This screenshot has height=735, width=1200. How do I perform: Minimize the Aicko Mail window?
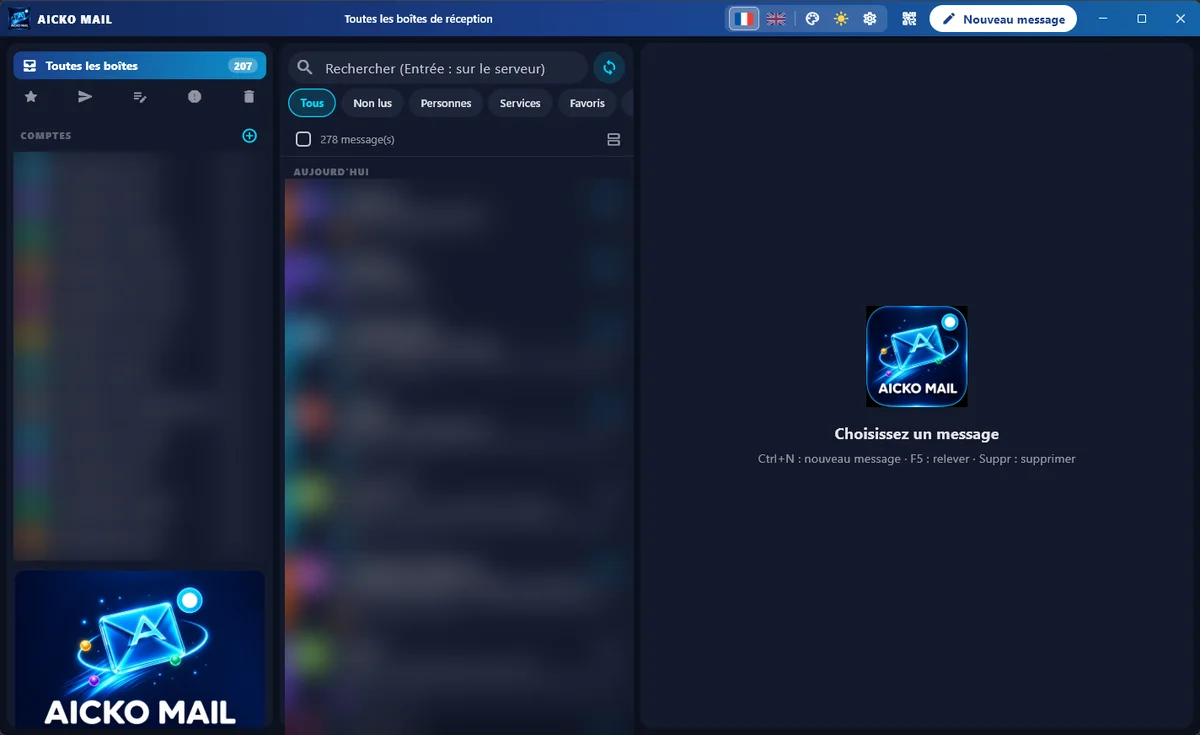coord(1104,19)
